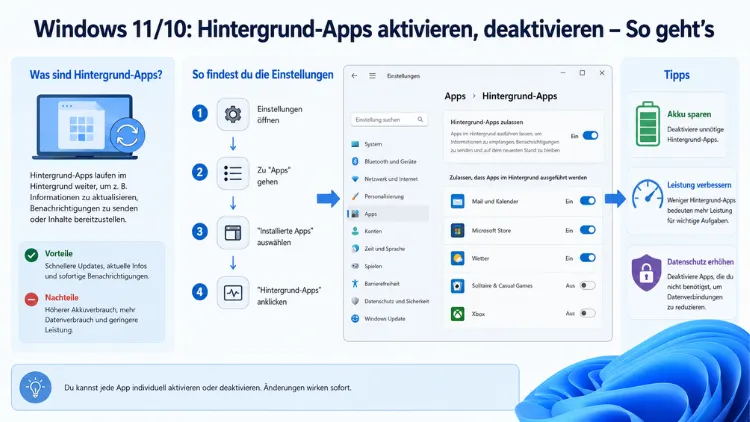750x422 pixels.
Task: Click the back arrow in Einstellungen window
Action: click(354, 76)
